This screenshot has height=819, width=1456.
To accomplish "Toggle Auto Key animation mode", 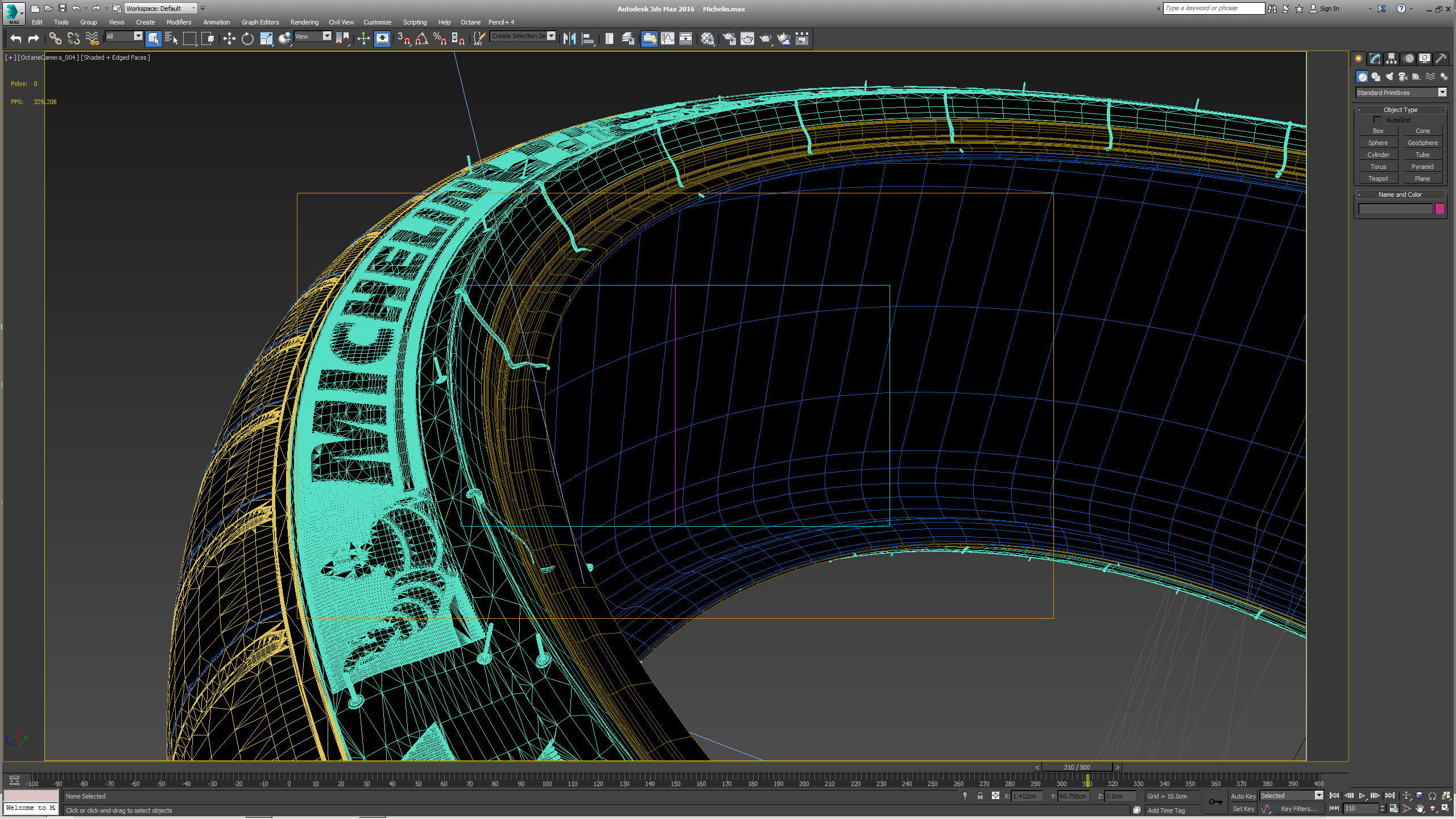I will [x=1243, y=796].
